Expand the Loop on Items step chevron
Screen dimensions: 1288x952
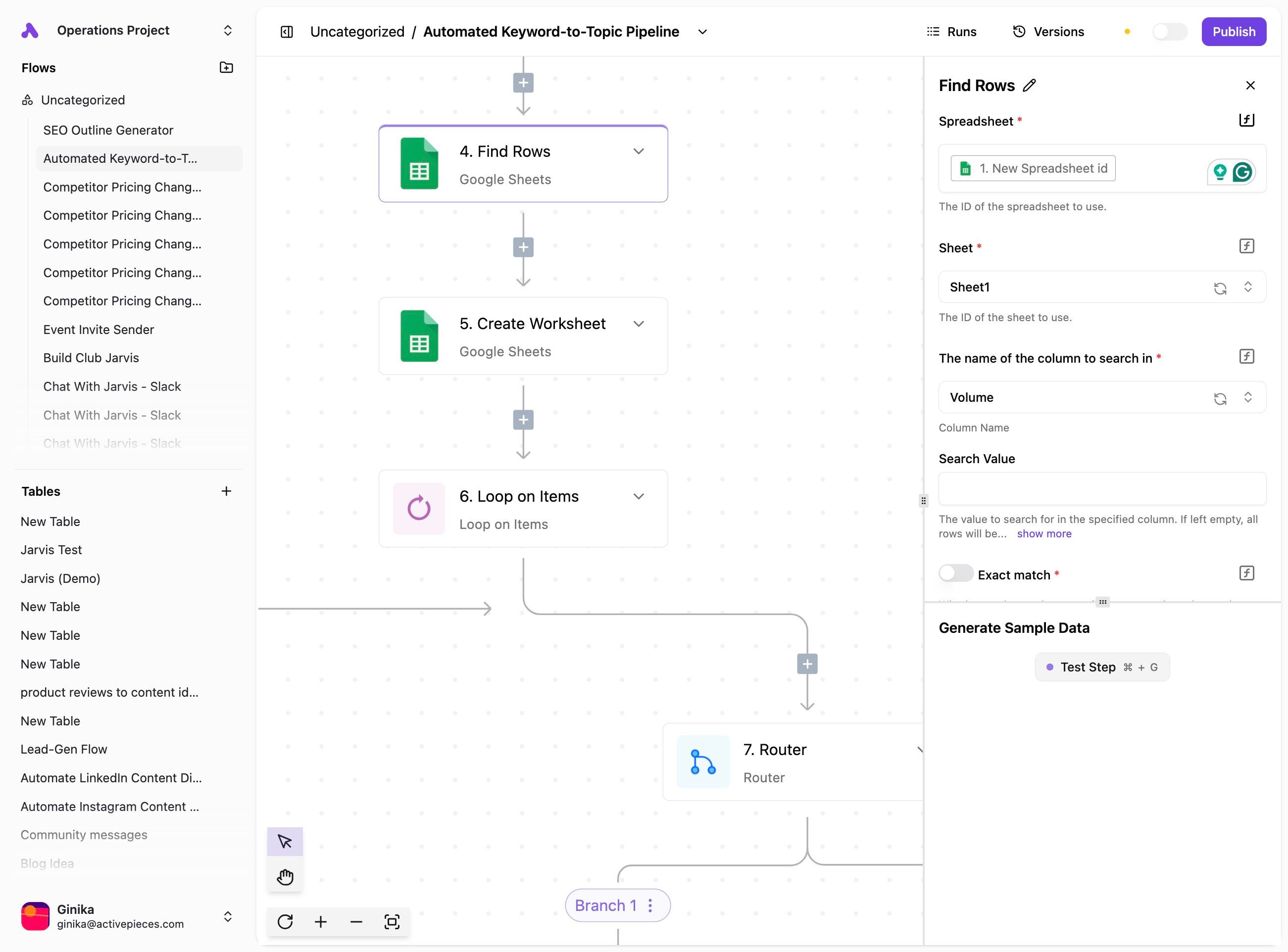coord(638,496)
